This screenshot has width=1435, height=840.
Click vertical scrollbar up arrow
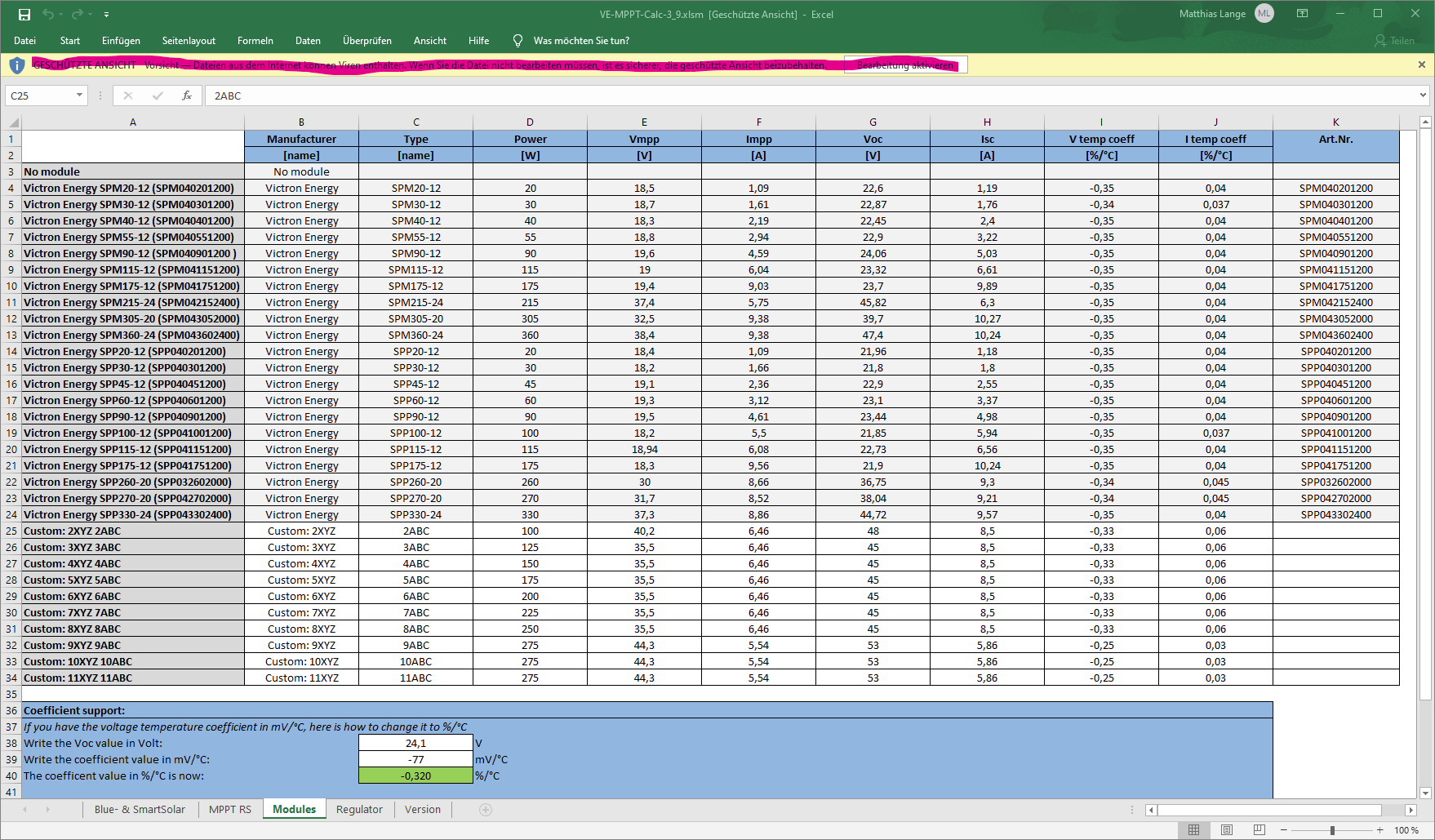pyautogui.click(x=1426, y=122)
